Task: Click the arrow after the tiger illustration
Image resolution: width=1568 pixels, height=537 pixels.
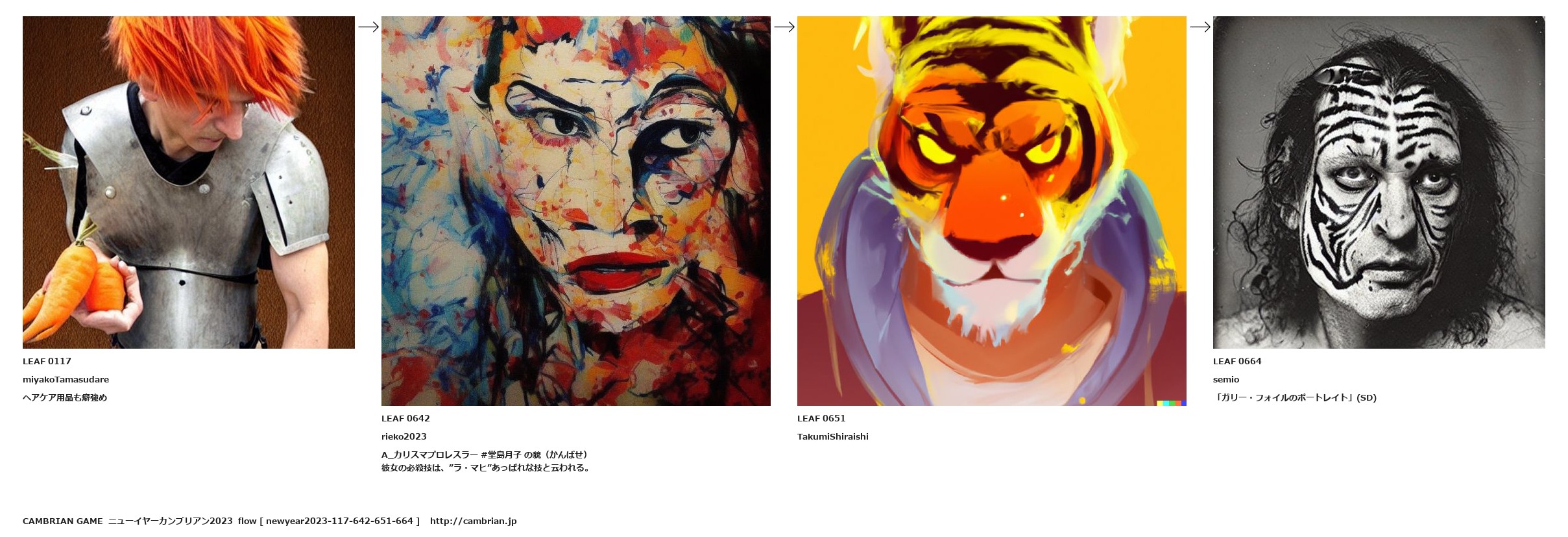Action: 1200,27
